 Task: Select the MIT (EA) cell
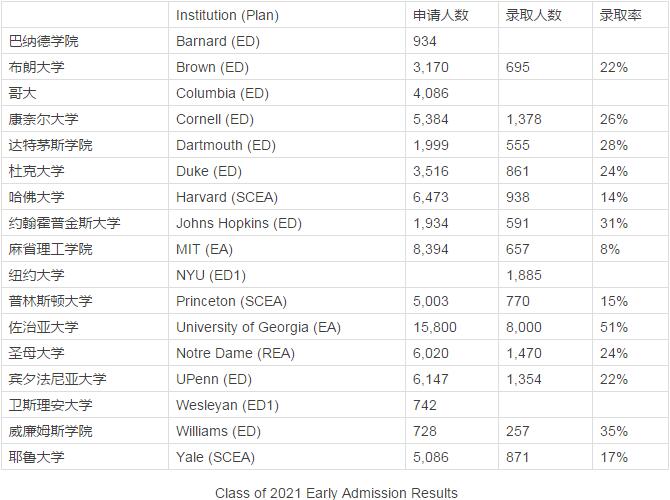click(x=204, y=249)
